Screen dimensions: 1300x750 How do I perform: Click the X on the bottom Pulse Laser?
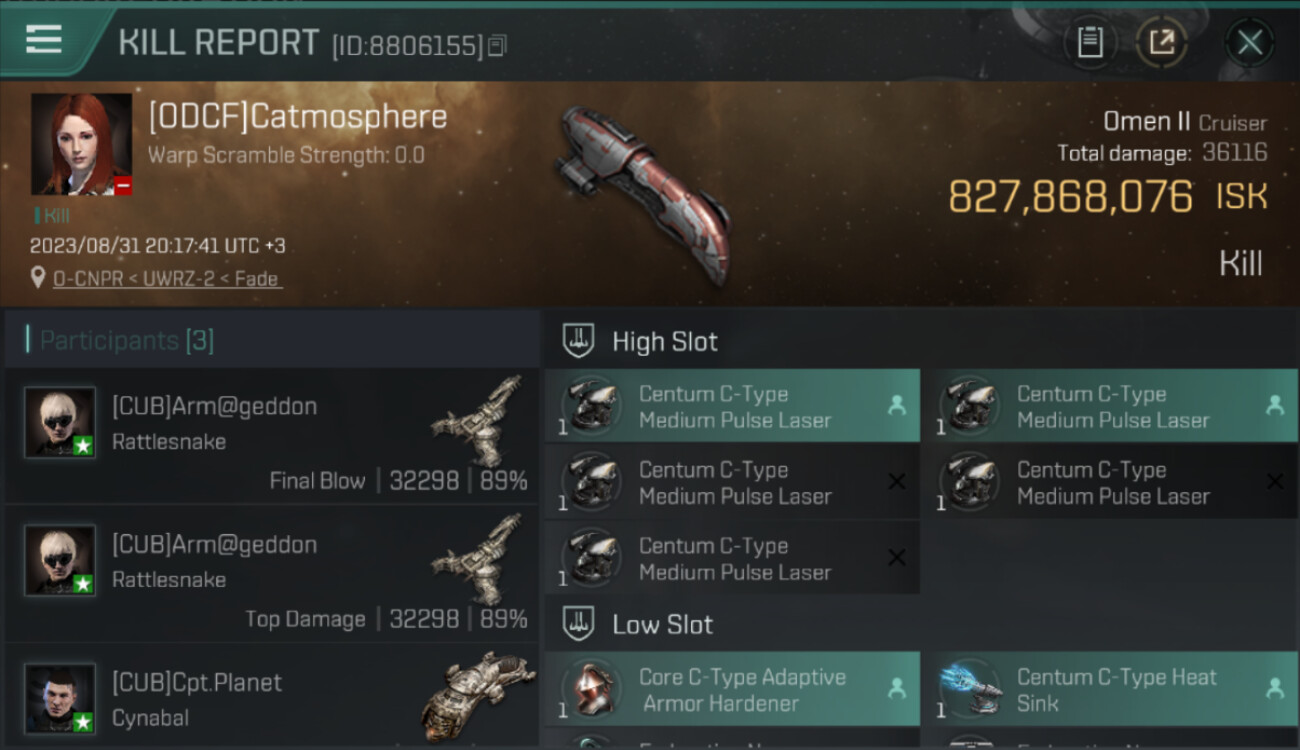click(897, 558)
